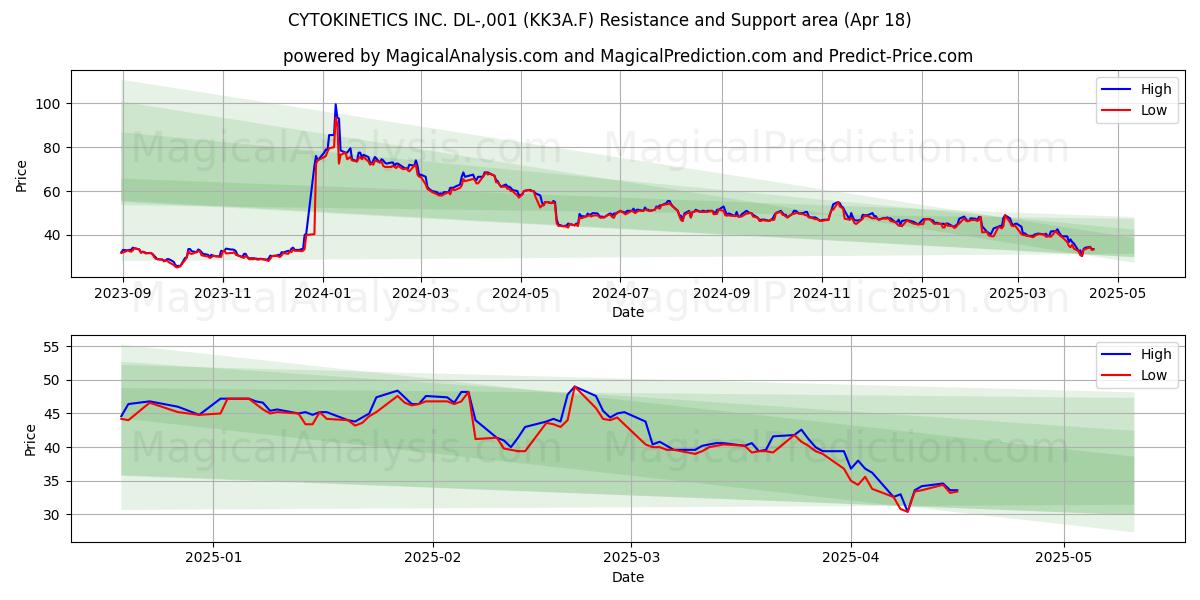Click the 2025-04 label on lower chart

[x=851, y=559]
